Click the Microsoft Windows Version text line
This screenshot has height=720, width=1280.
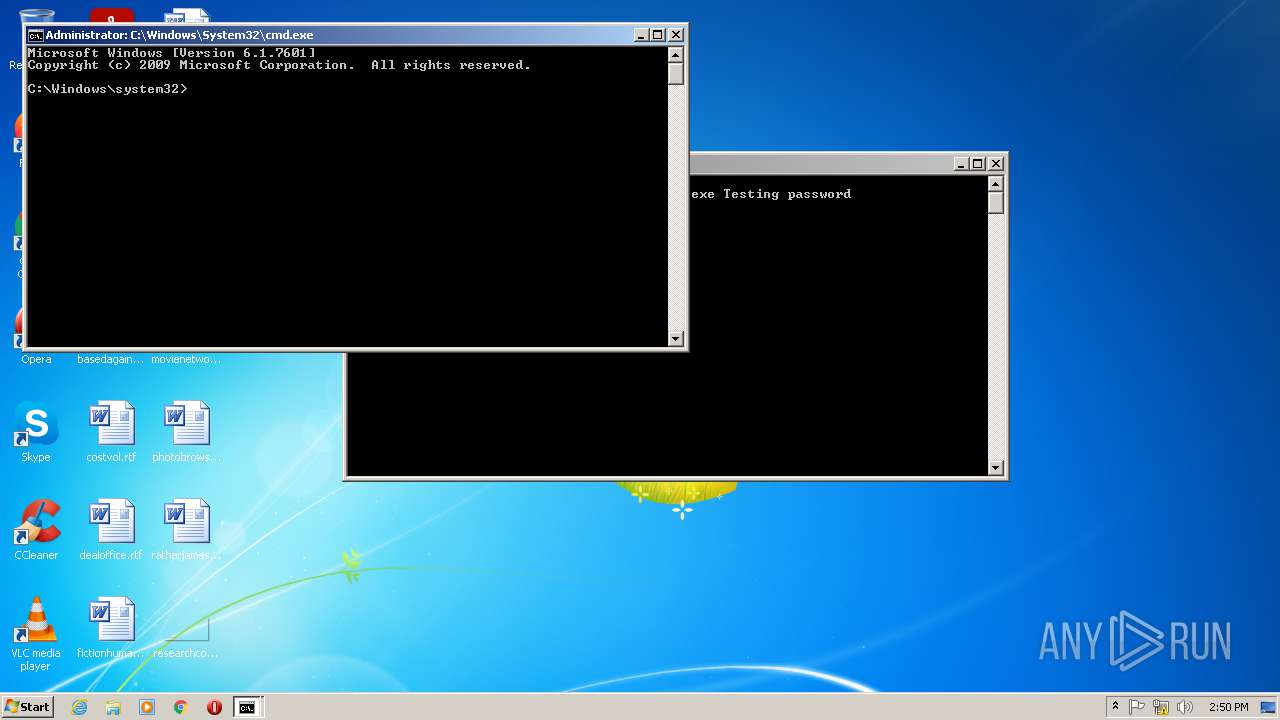pos(172,53)
